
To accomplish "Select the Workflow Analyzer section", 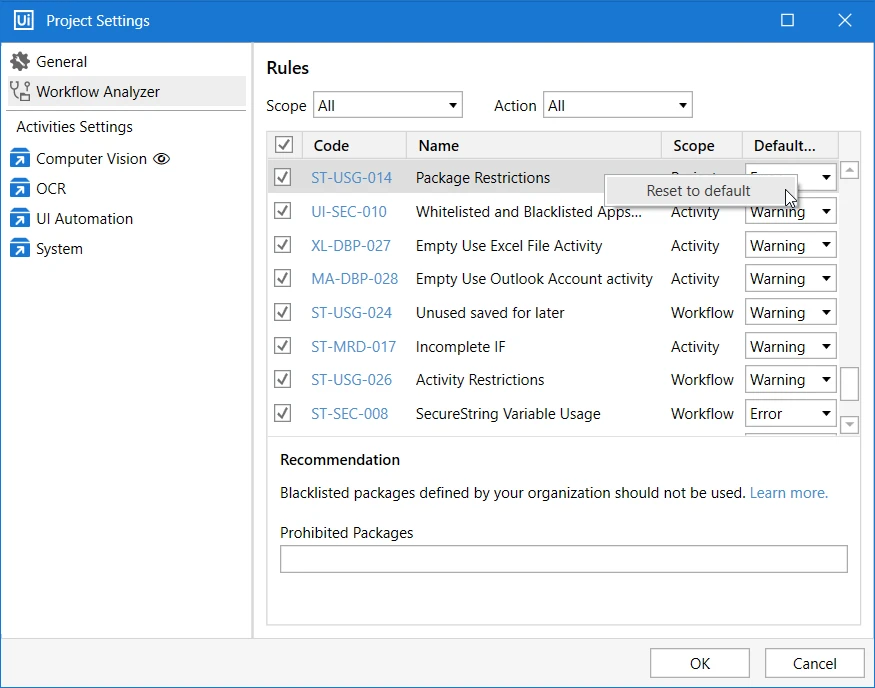I will 127,92.
